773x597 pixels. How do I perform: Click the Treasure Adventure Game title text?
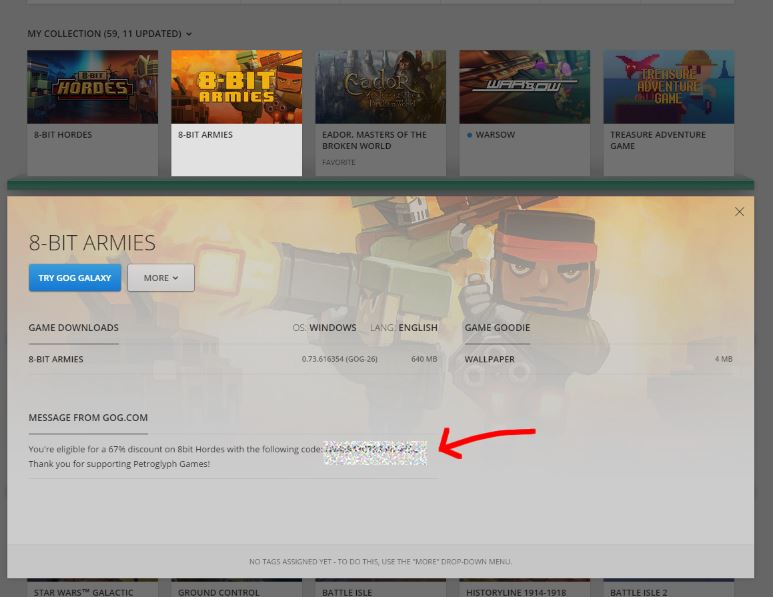coord(658,140)
